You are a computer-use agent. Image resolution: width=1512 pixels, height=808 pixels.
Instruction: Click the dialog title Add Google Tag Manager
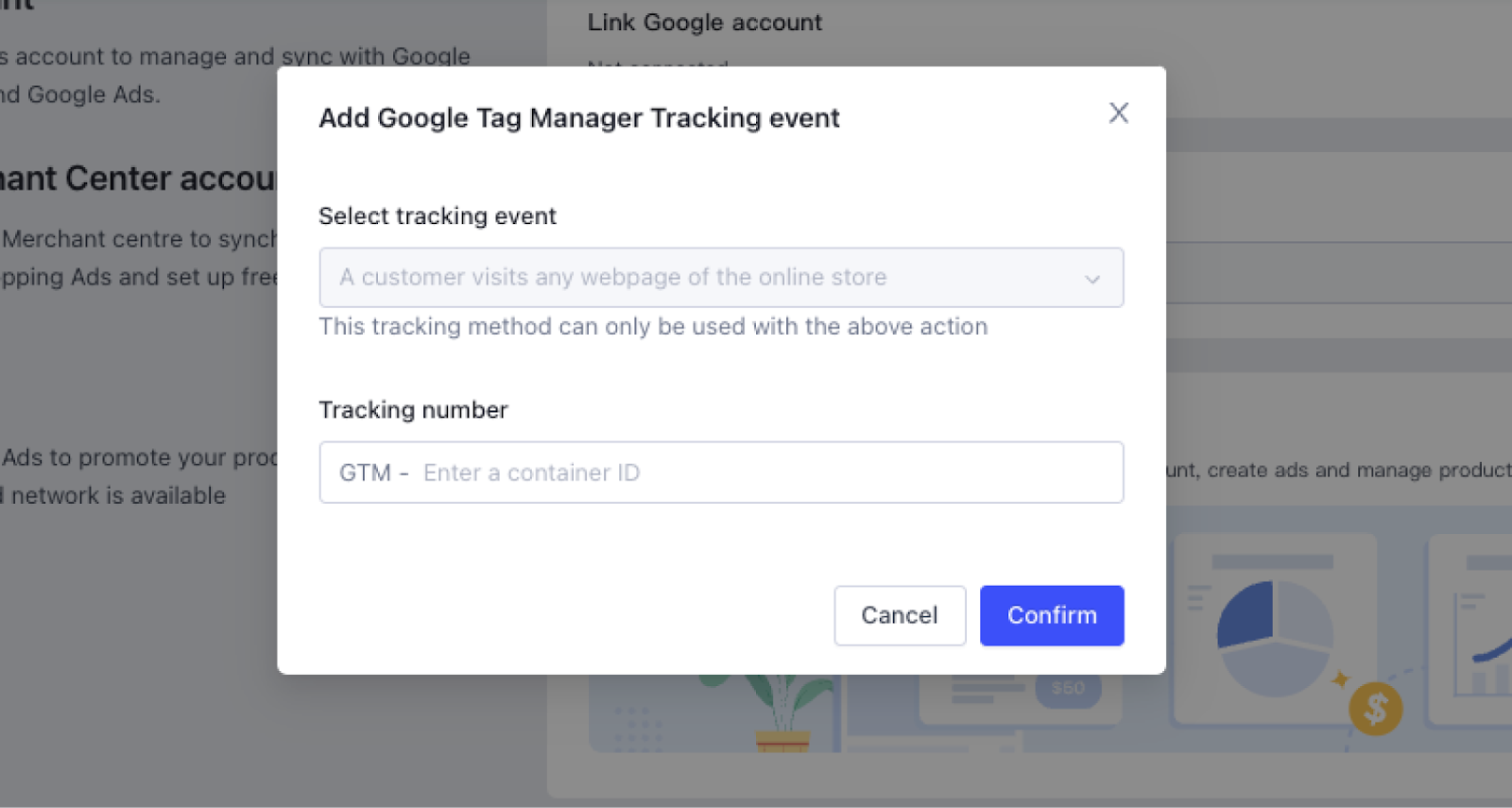click(x=578, y=118)
